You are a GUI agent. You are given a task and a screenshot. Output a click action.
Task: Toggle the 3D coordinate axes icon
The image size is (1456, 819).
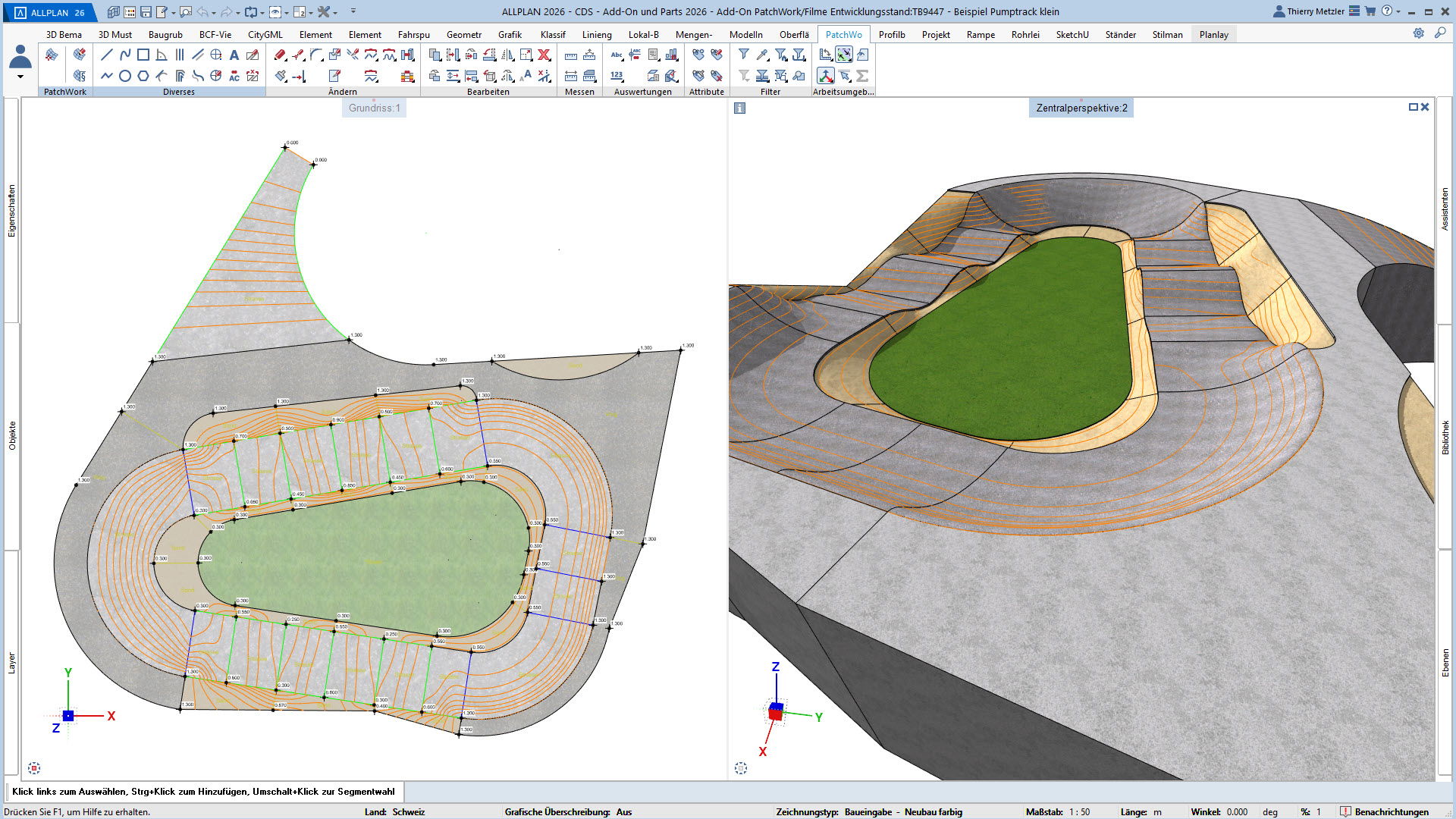click(826, 76)
